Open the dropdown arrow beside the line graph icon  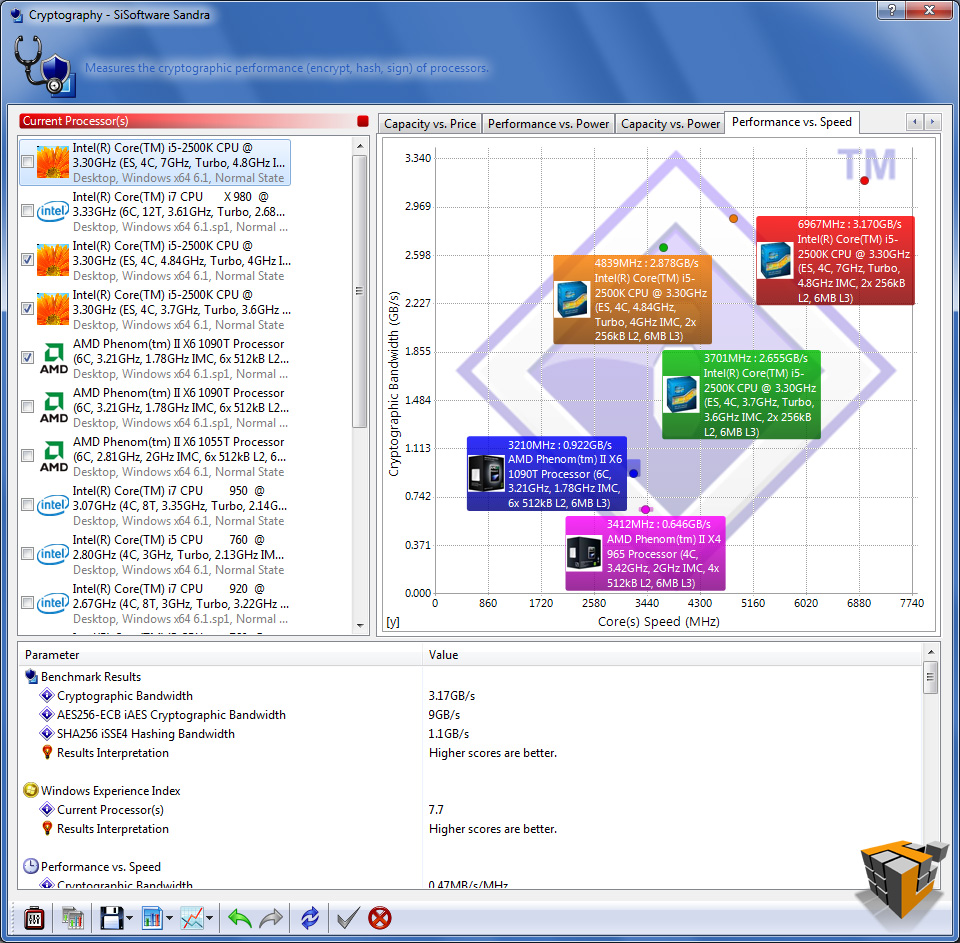coord(209,918)
